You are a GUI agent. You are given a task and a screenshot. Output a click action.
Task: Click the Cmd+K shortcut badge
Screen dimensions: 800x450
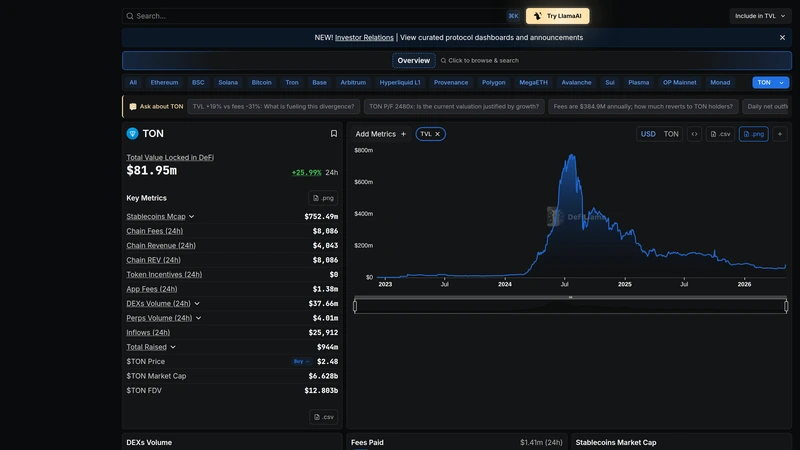click(513, 16)
